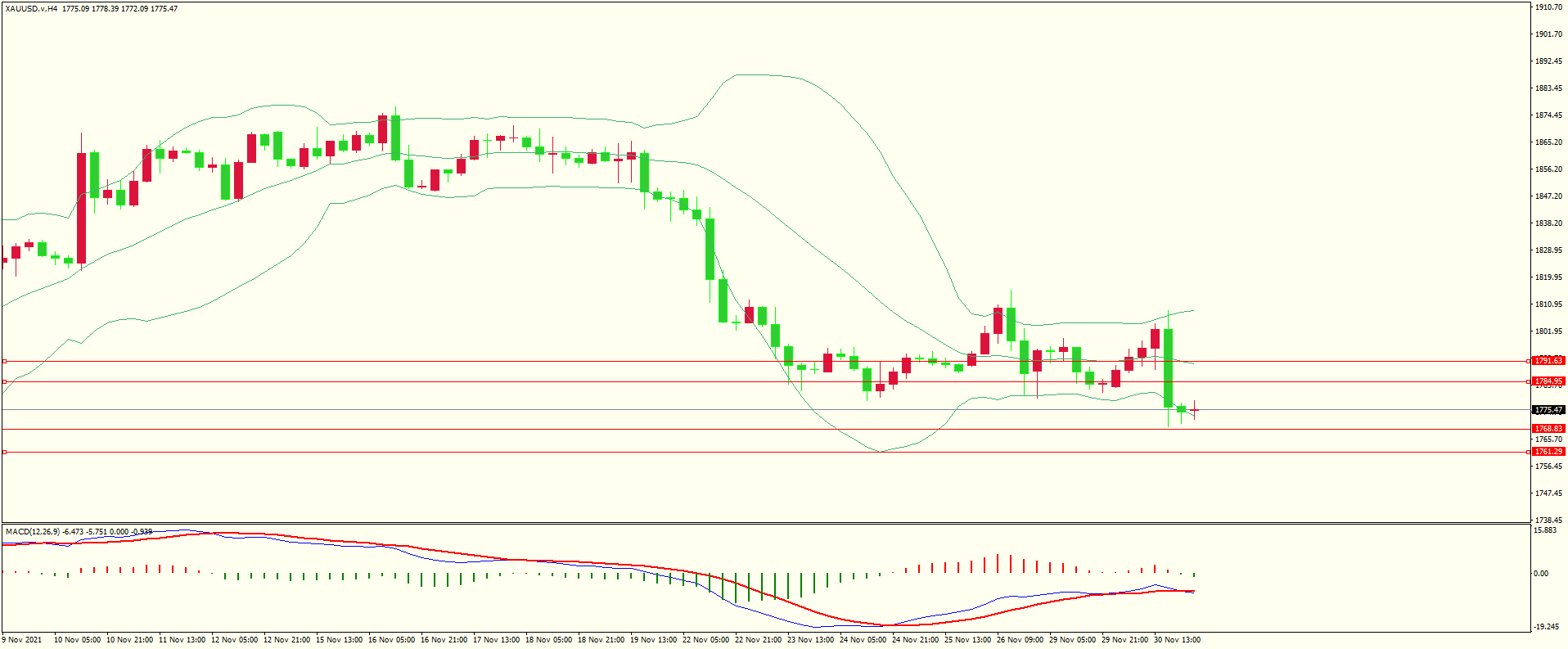Click the 30 Nov 13:00 time axis label

pyautogui.click(x=1177, y=640)
